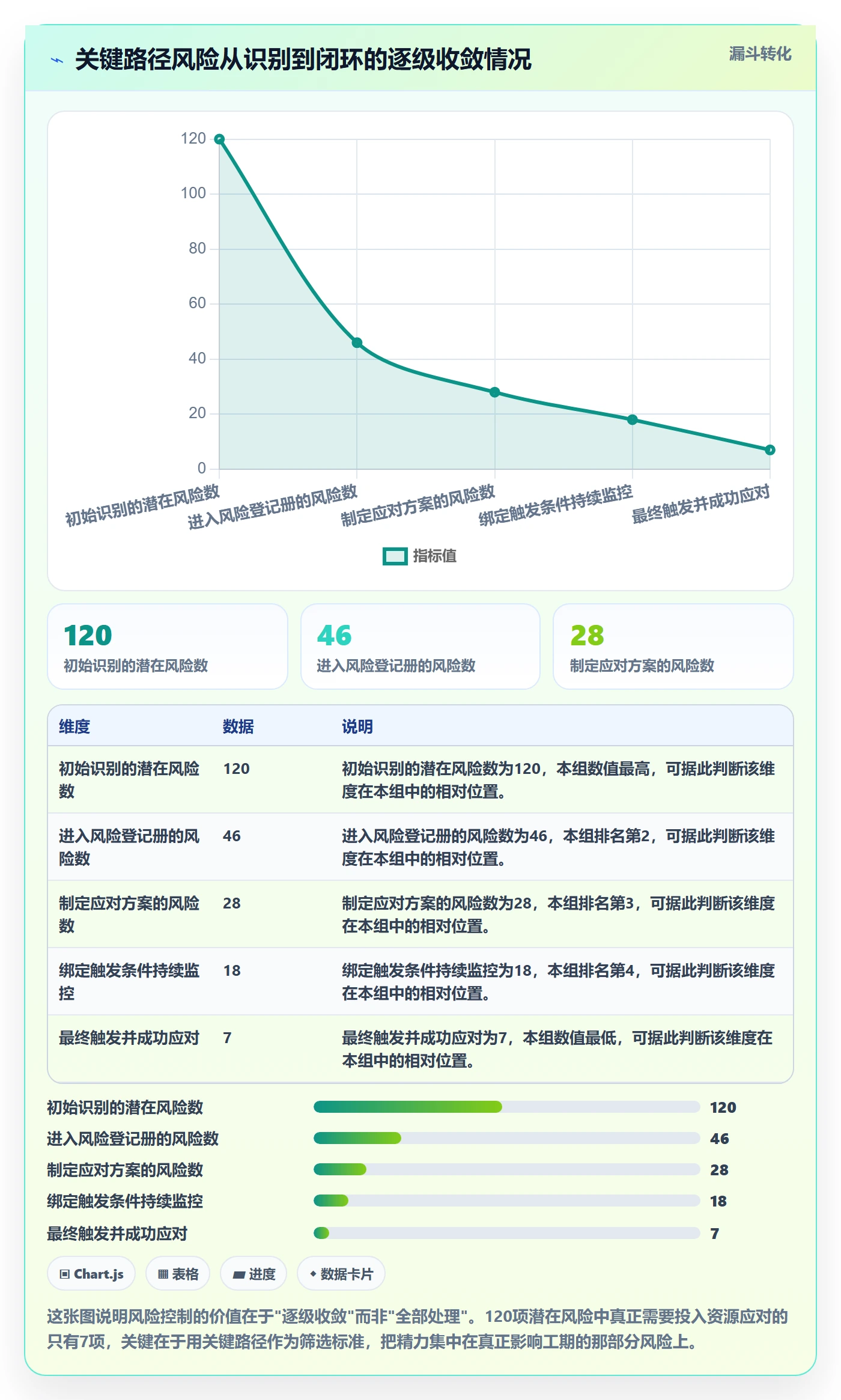The width and height of the screenshot is (841, 1400).
Task: Select table row cell 初始识别的潜在风险数
Action: (129, 780)
